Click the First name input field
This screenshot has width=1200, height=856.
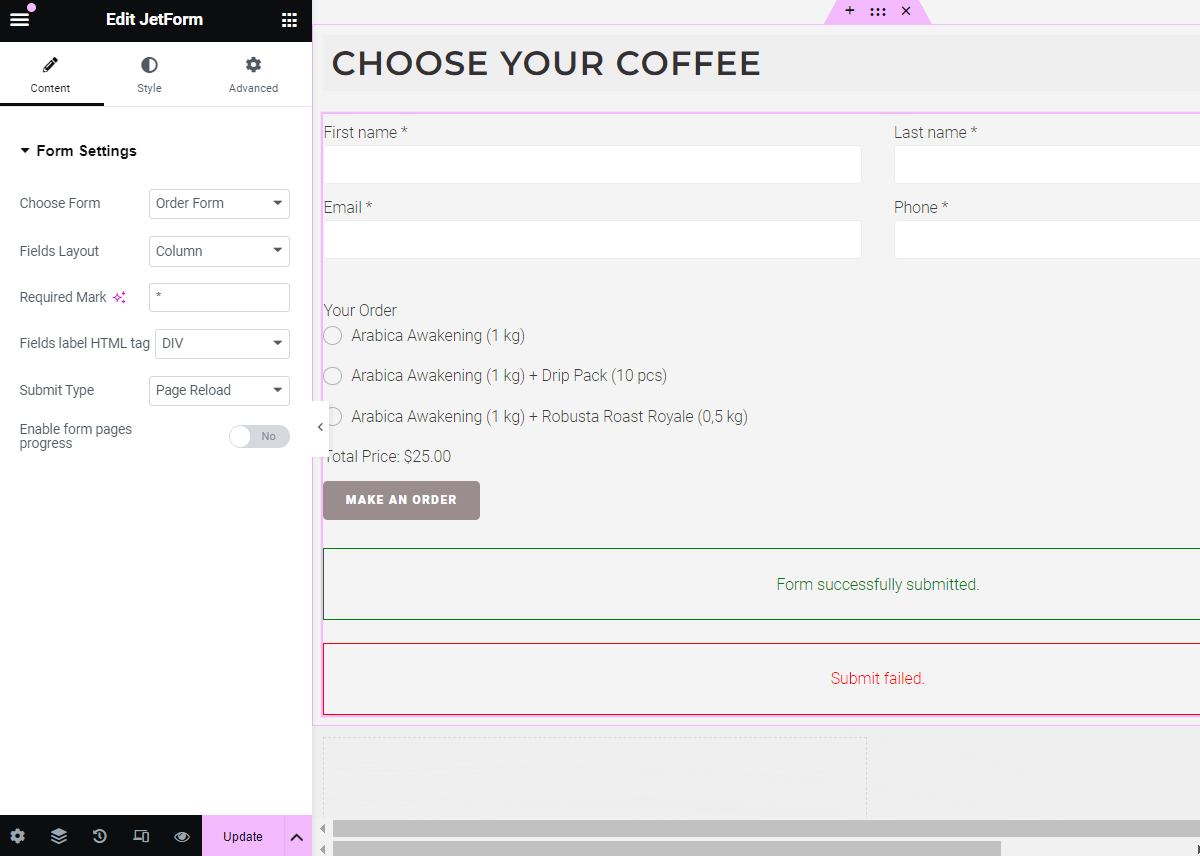pyautogui.click(x=592, y=164)
